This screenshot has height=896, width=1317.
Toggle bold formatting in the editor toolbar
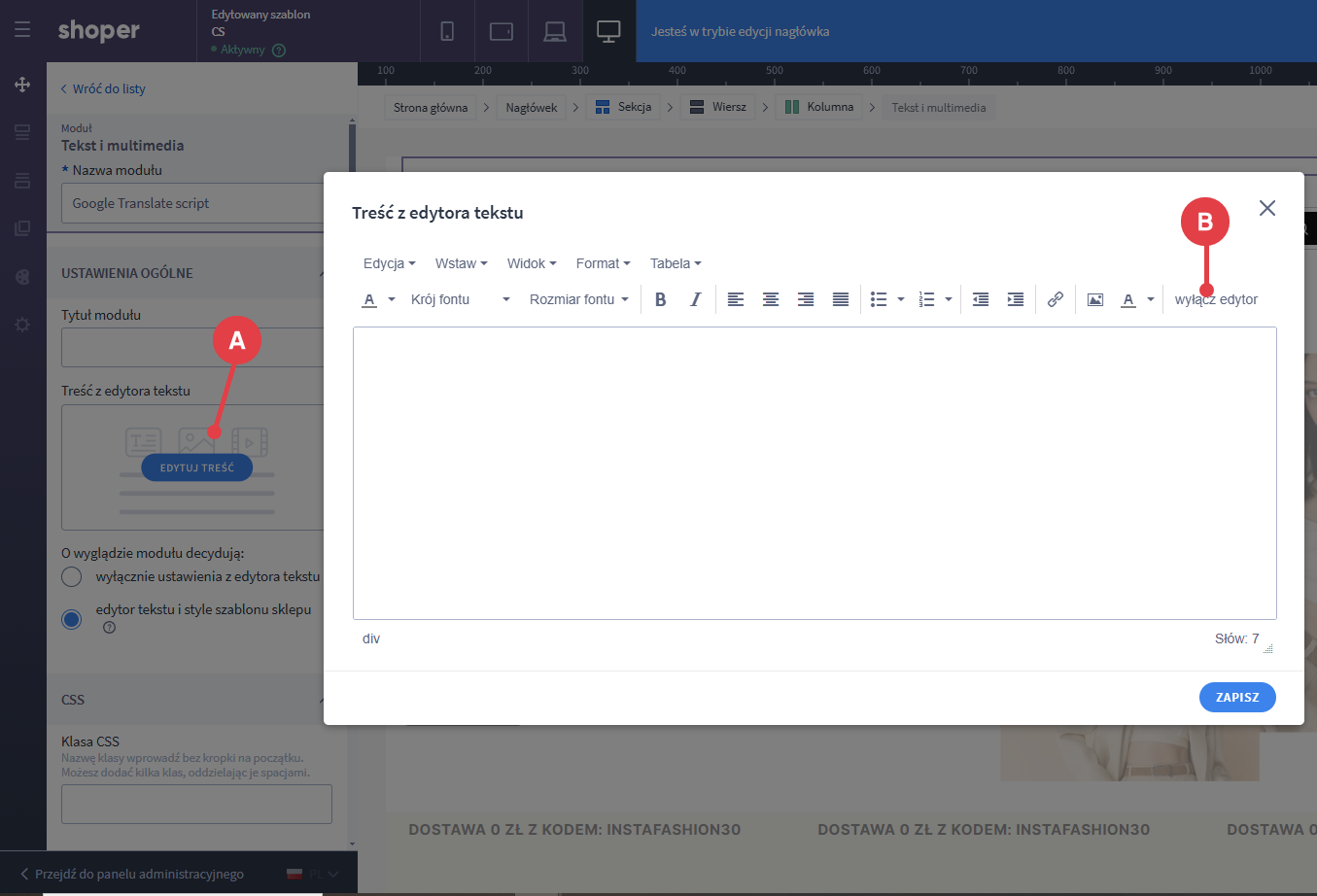tap(660, 299)
